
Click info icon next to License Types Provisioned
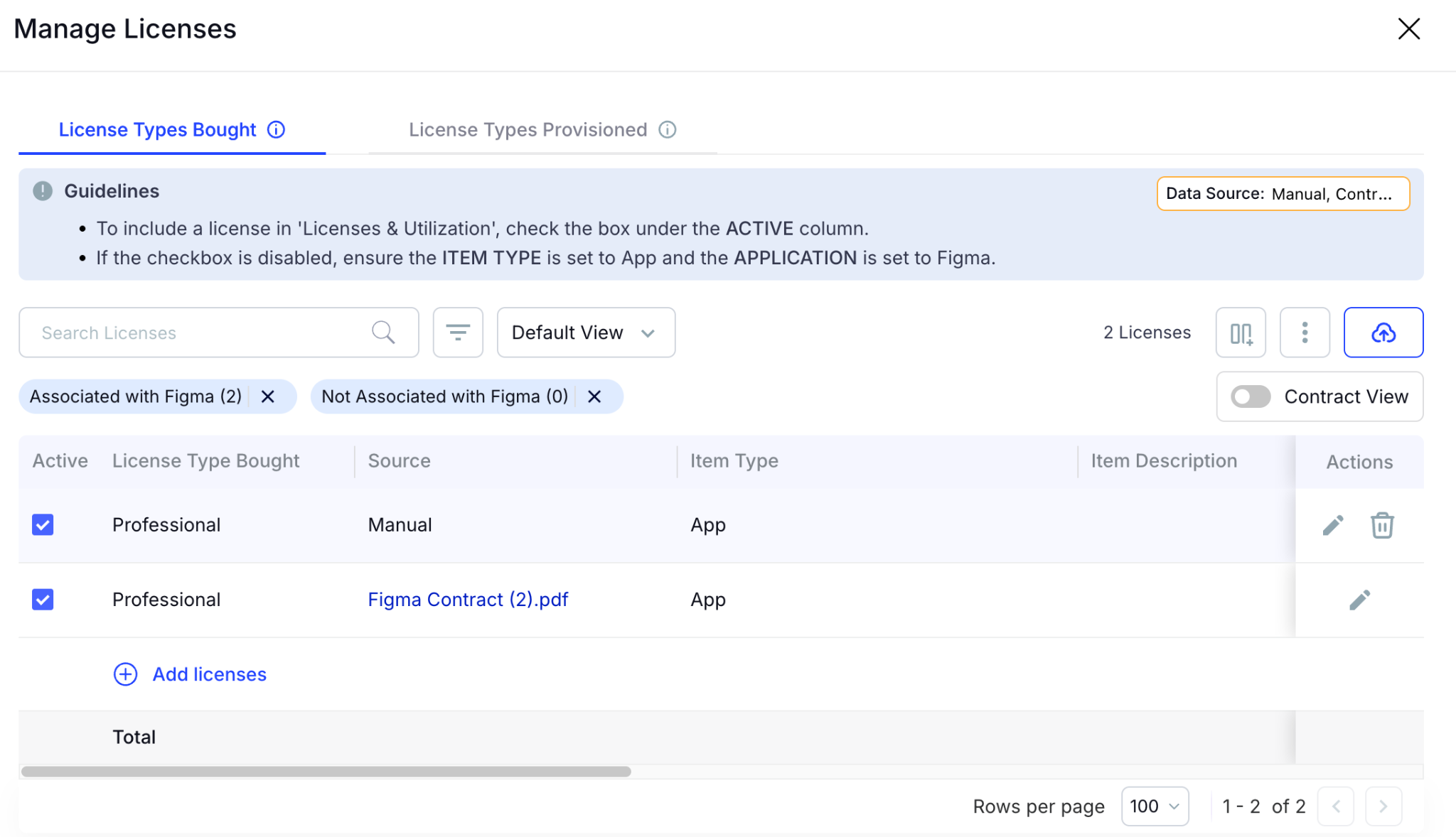click(x=667, y=130)
